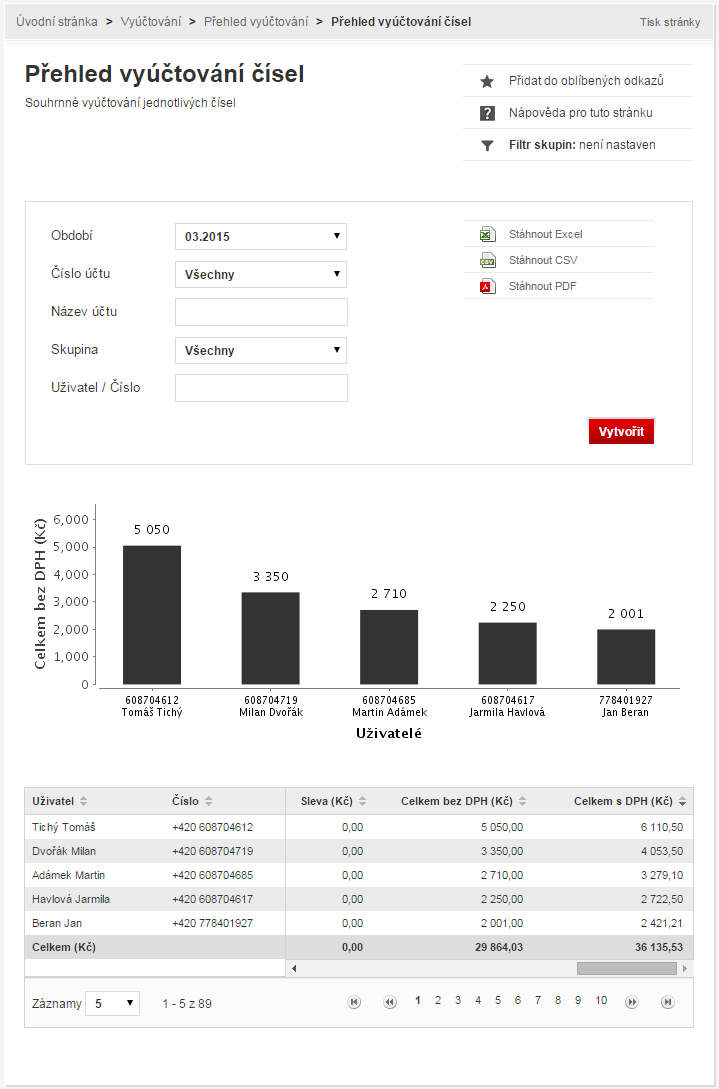Screen dimensions: 719x1089
Task: Click 36 135,53 grand total cell
Action: 659,947
